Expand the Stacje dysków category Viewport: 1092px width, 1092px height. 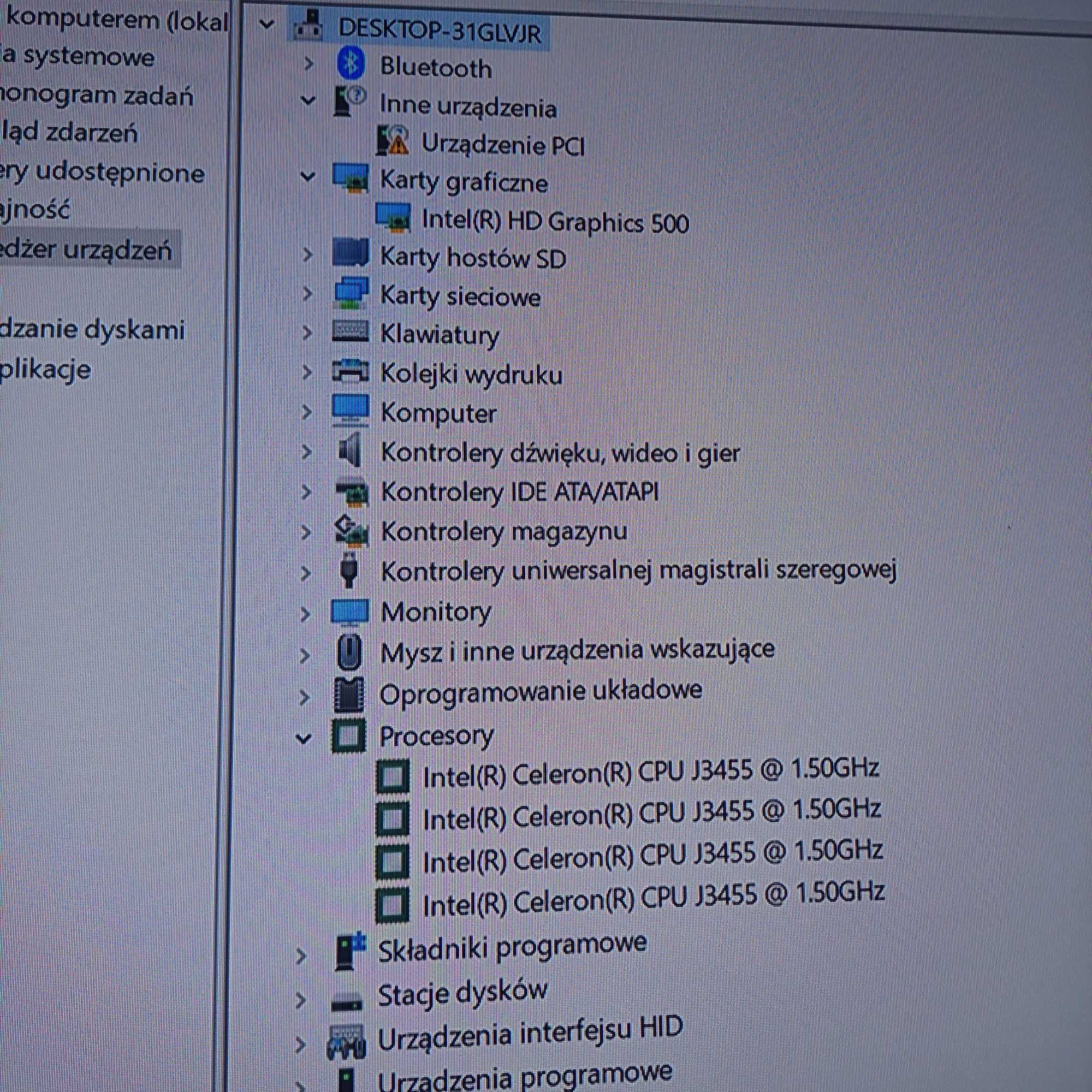tap(301, 1000)
